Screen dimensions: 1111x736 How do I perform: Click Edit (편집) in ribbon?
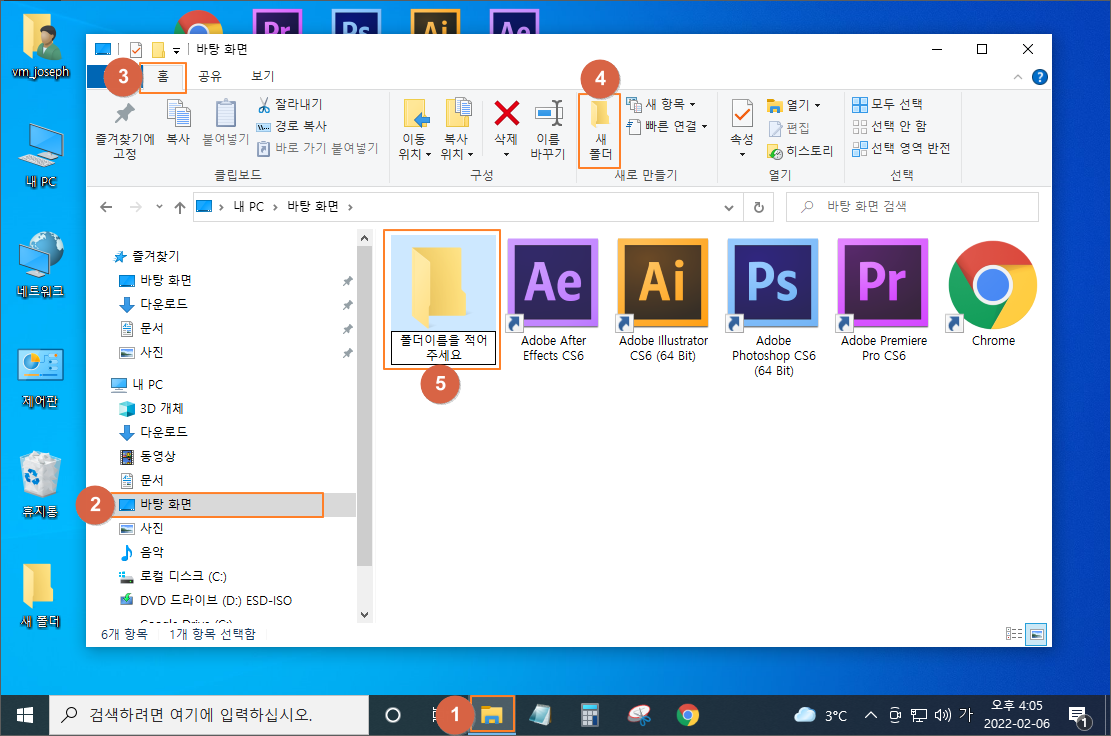coord(789,128)
